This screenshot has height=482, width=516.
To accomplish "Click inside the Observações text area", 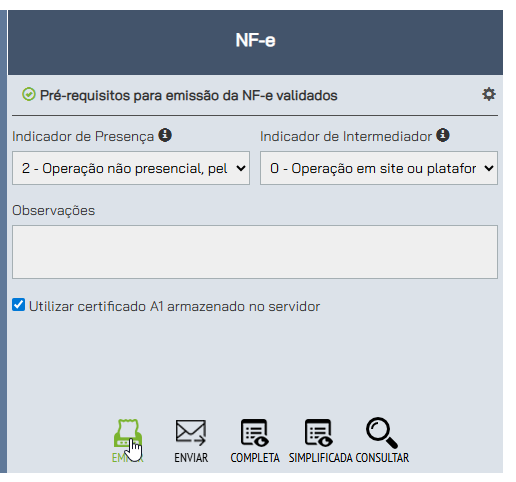I will point(255,252).
